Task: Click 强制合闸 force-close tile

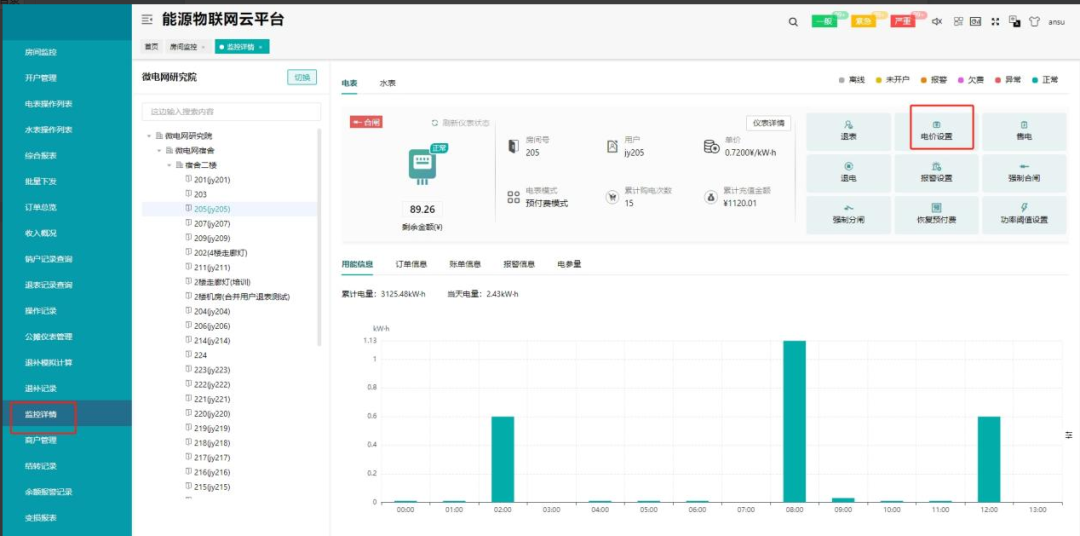Action: point(1024,173)
